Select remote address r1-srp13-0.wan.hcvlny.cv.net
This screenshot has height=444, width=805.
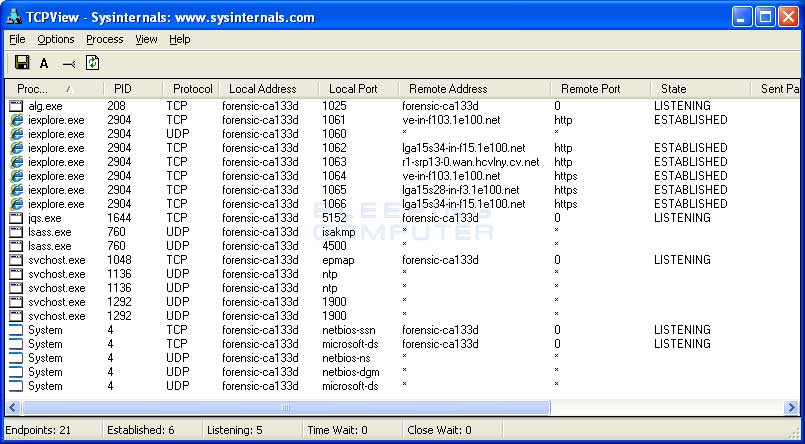click(x=471, y=162)
